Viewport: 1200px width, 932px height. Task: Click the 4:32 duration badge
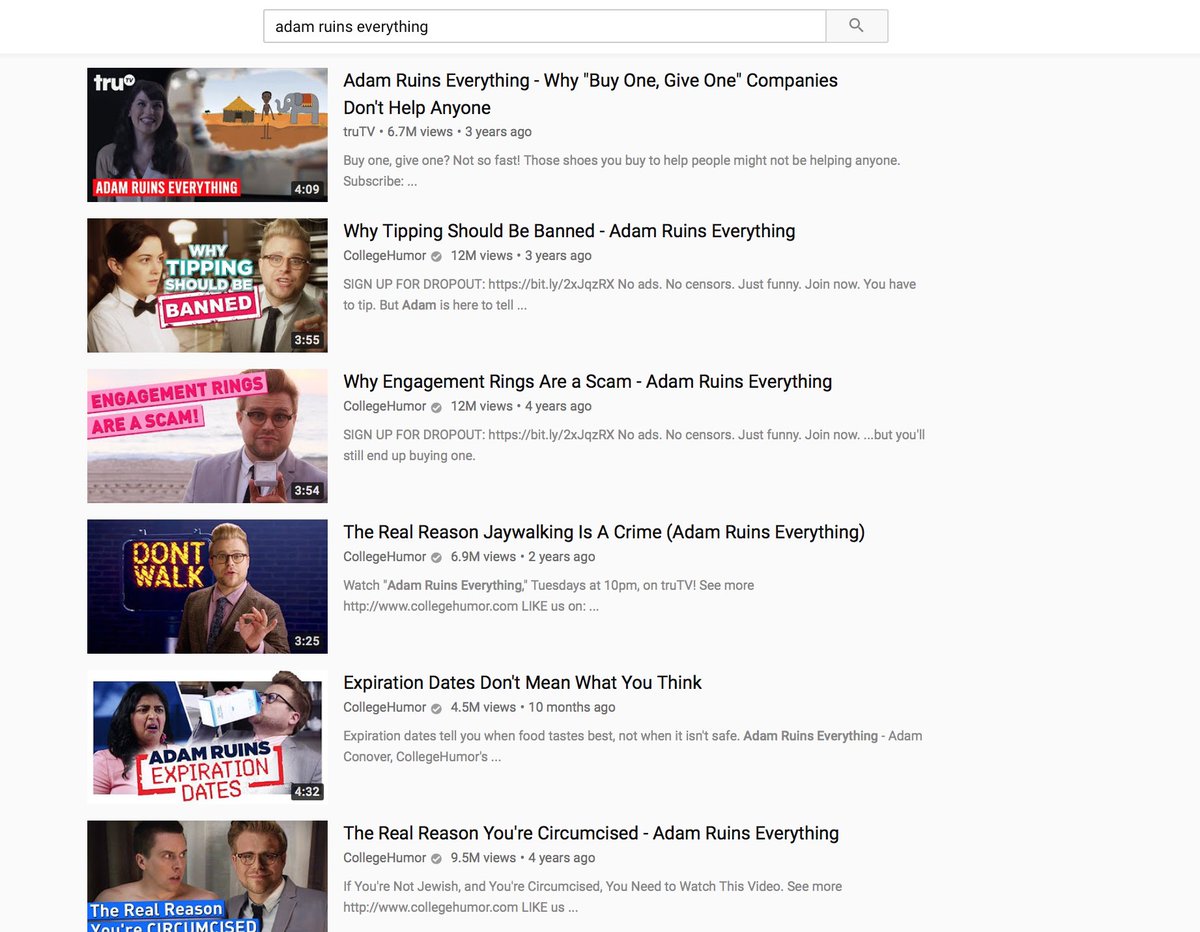tap(307, 791)
